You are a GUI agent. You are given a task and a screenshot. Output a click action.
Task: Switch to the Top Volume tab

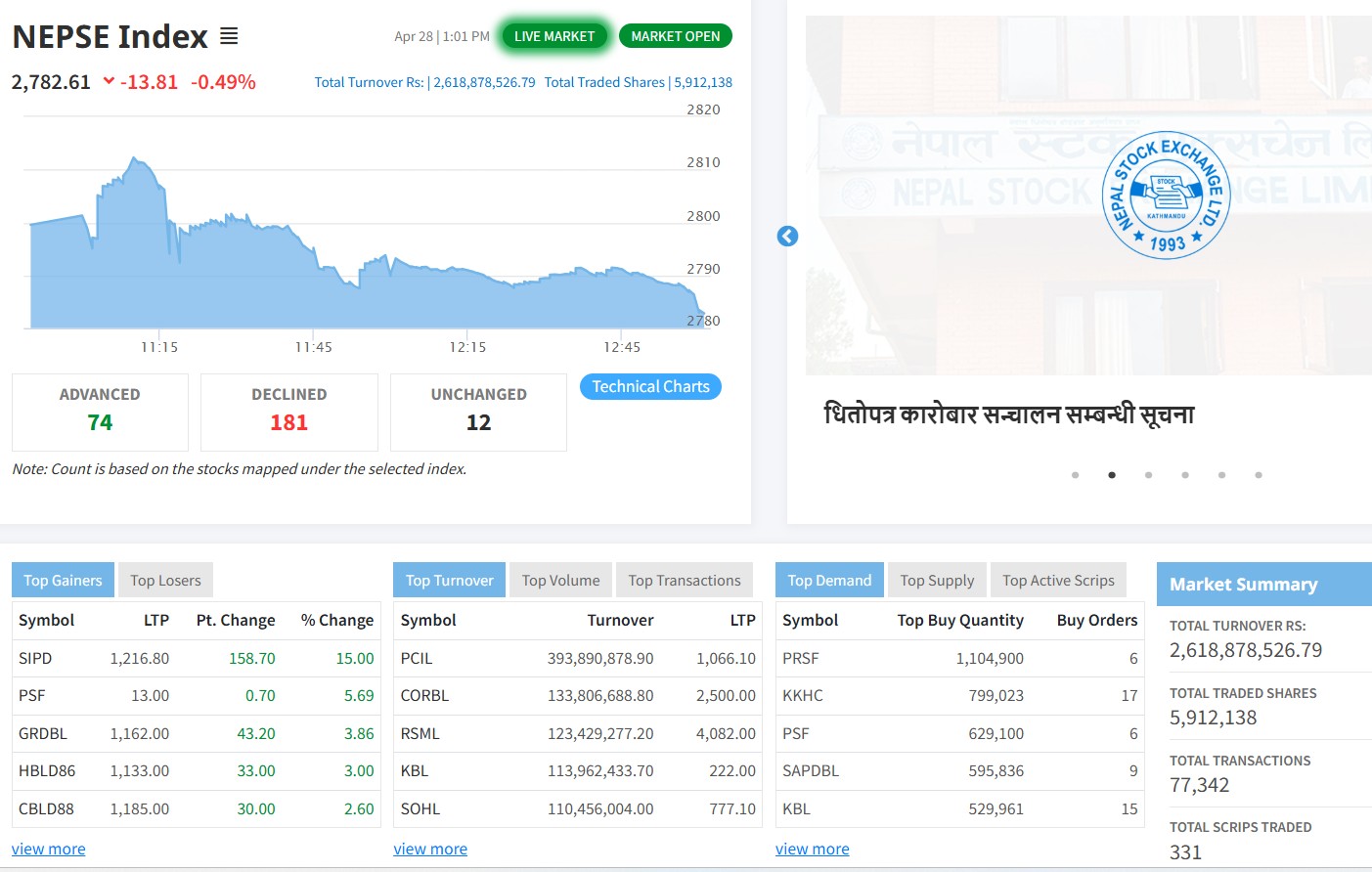tap(560, 581)
